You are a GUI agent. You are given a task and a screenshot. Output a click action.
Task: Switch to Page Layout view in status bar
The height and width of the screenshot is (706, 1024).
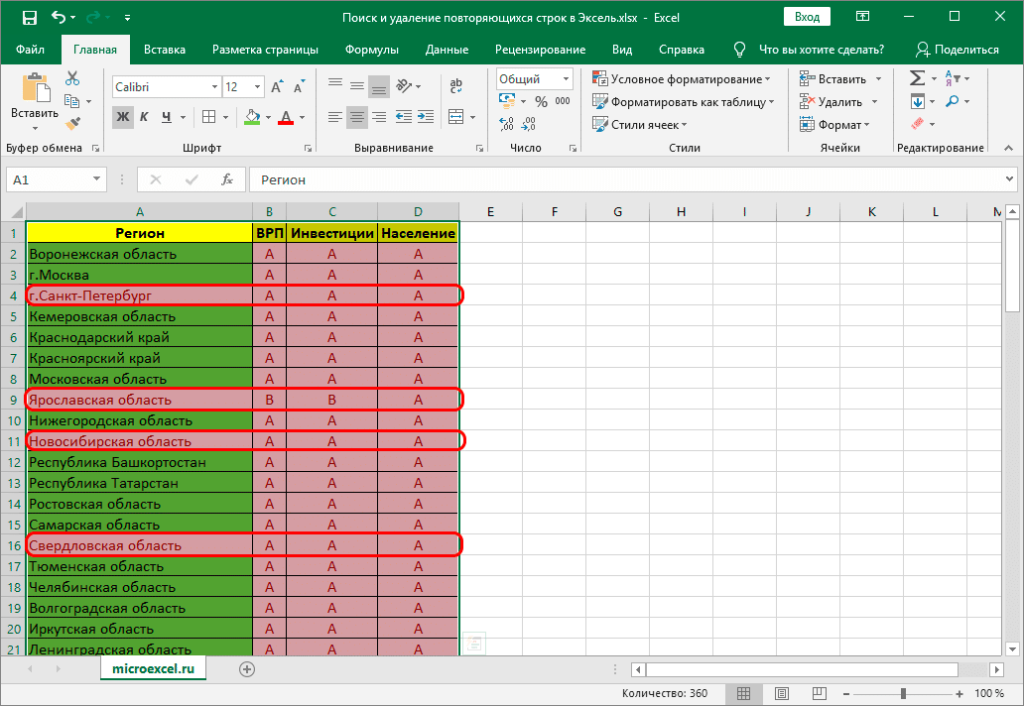pyautogui.click(x=782, y=694)
